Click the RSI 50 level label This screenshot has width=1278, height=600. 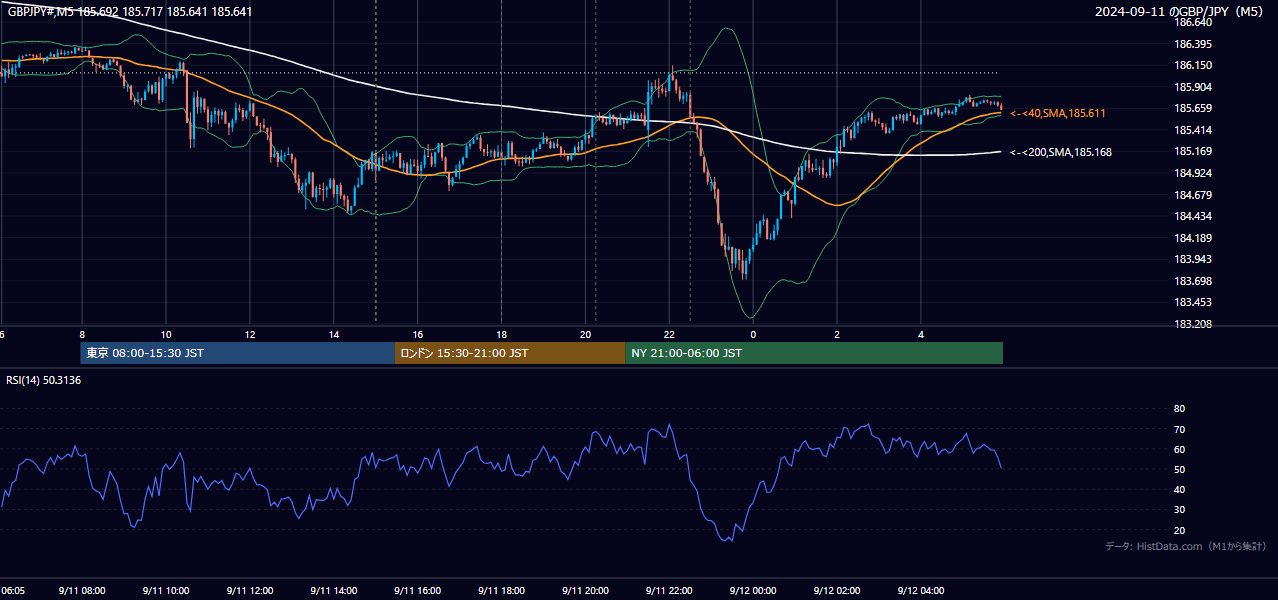pyautogui.click(x=1179, y=469)
